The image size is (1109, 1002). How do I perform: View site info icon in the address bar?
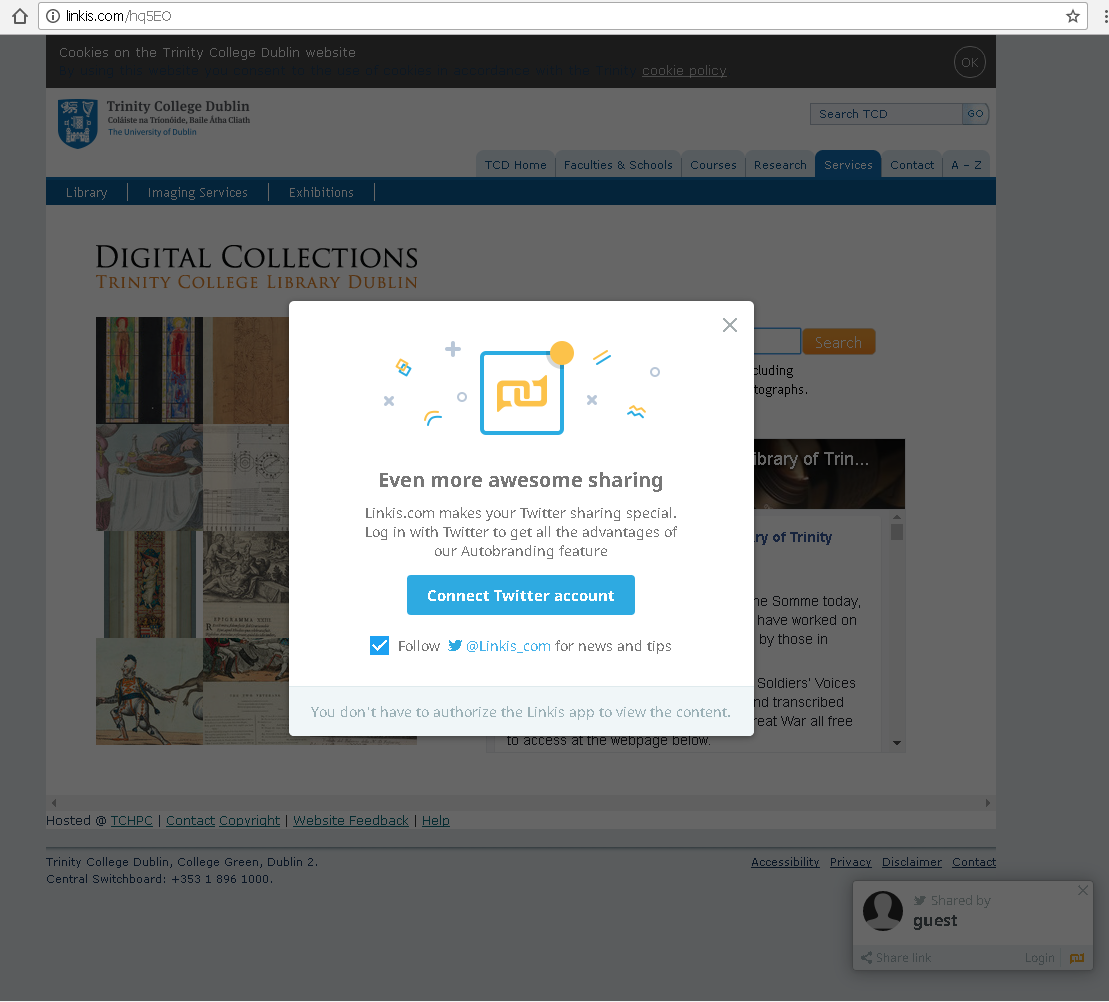tap(54, 16)
